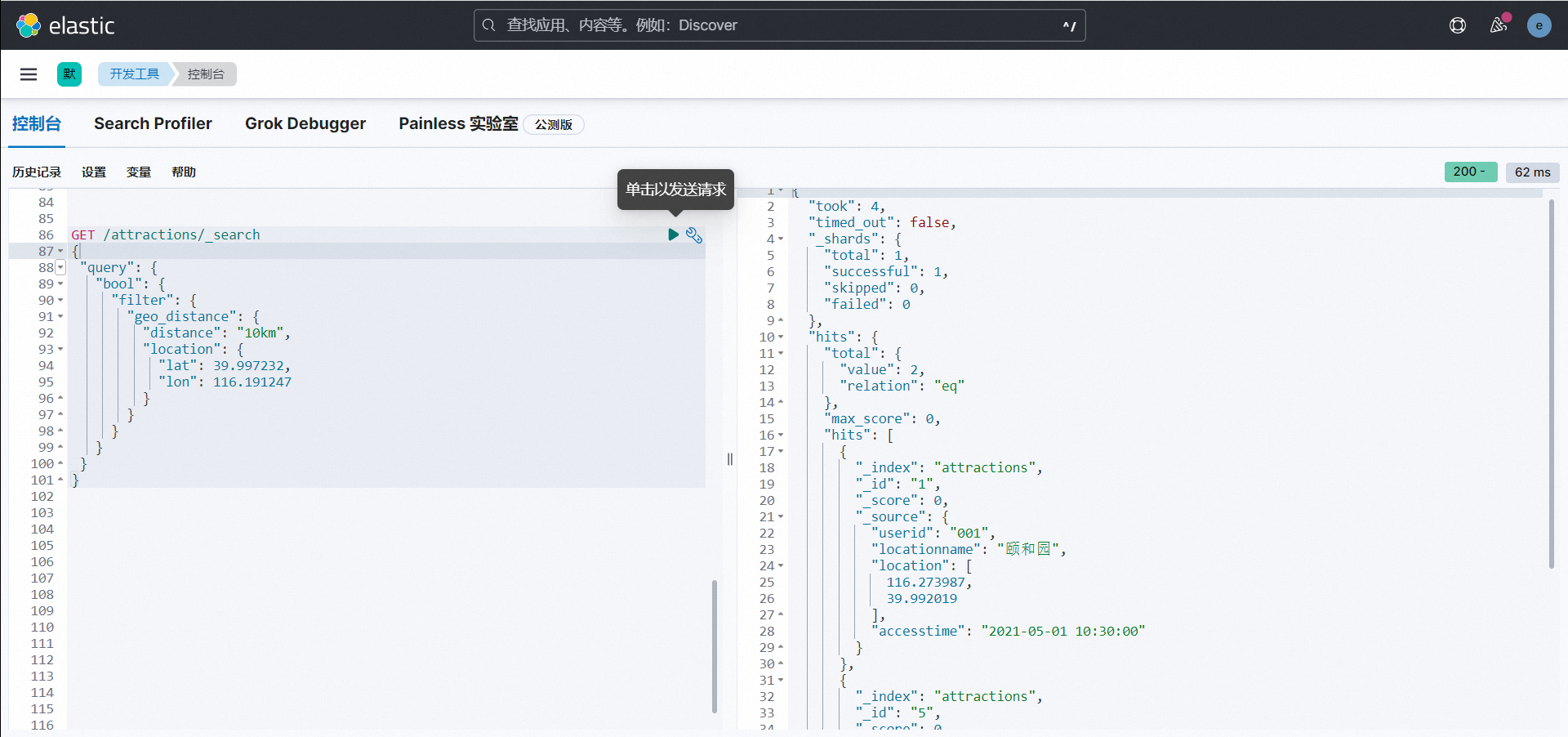Focus the global search field

780,25
